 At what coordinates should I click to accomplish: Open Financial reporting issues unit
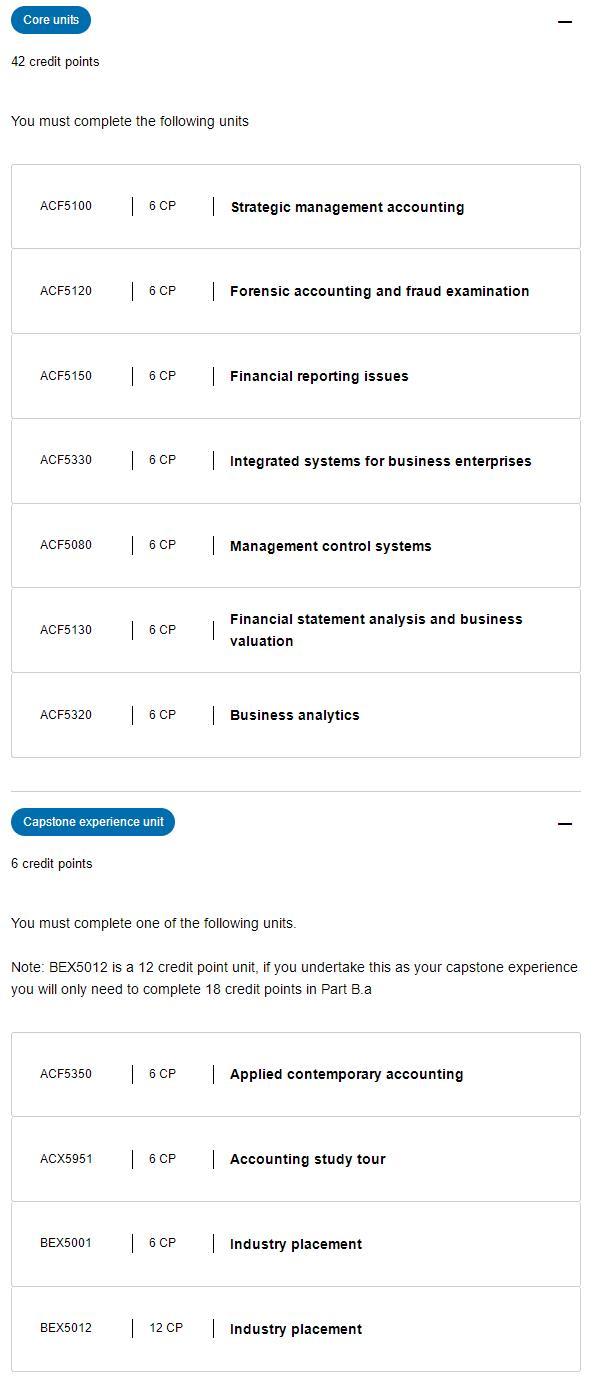tap(296, 376)
